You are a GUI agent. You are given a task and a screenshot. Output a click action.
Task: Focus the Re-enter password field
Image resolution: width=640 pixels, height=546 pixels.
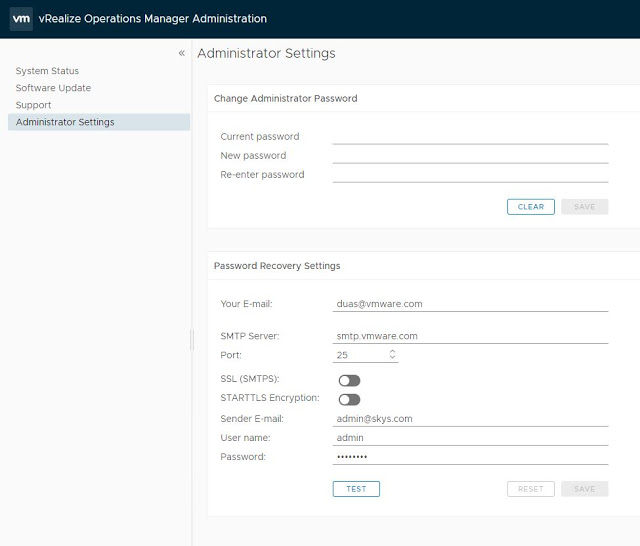[x=470, y=174]
